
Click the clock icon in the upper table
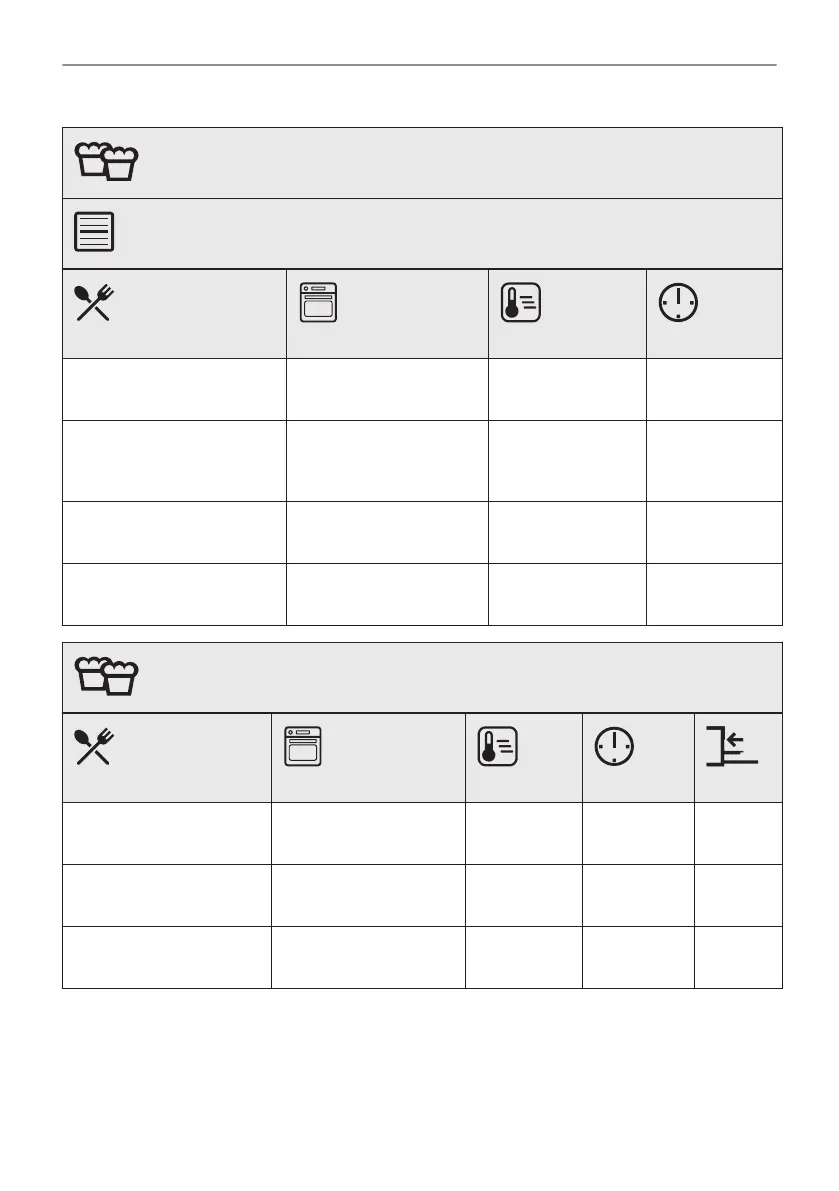[x=679, y=301]
